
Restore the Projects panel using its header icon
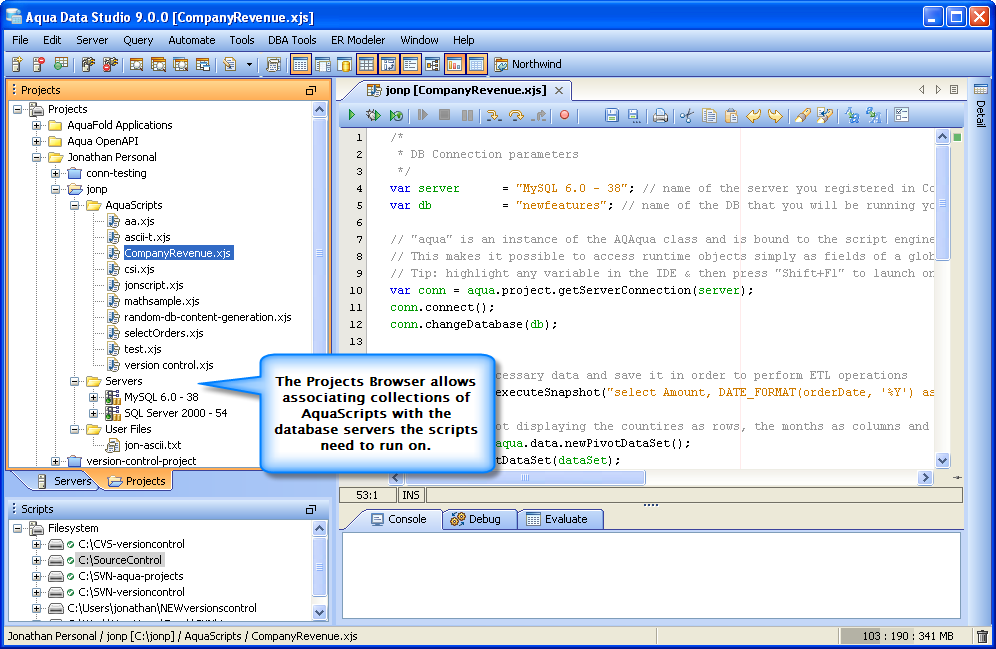(x=311, y=90)
